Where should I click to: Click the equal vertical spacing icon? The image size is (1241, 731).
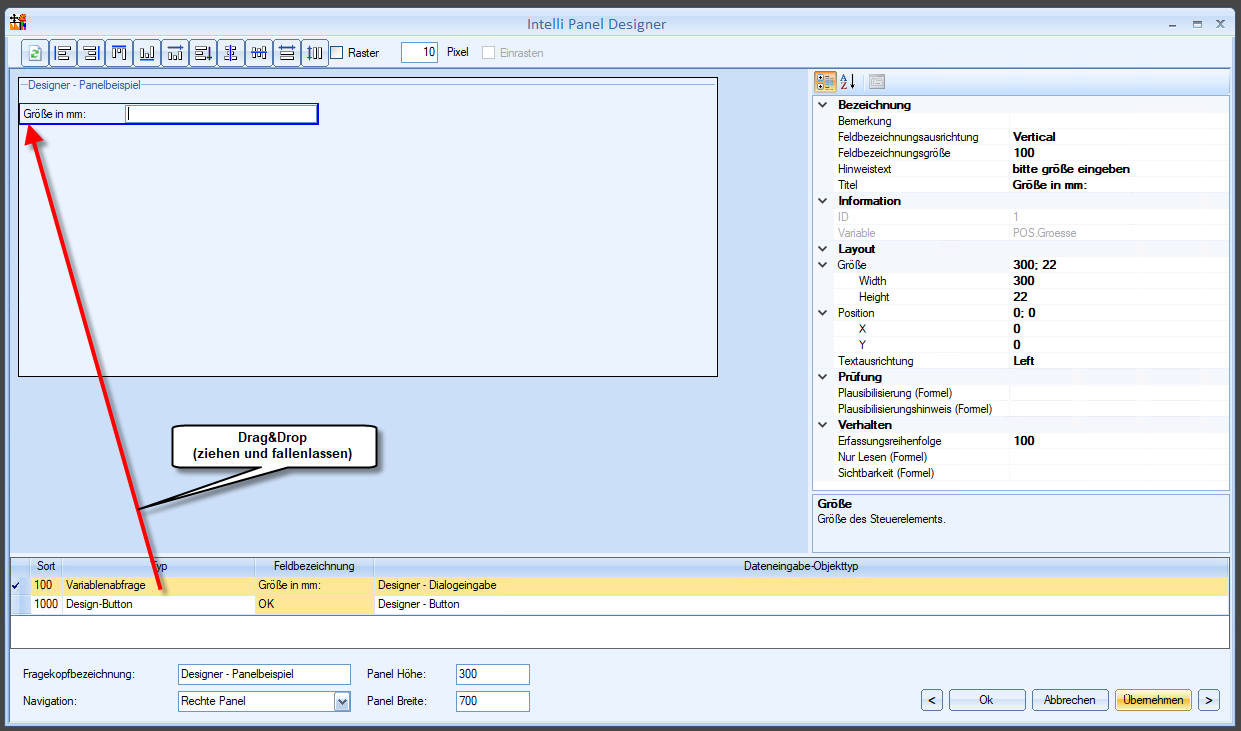coord(287,53)
